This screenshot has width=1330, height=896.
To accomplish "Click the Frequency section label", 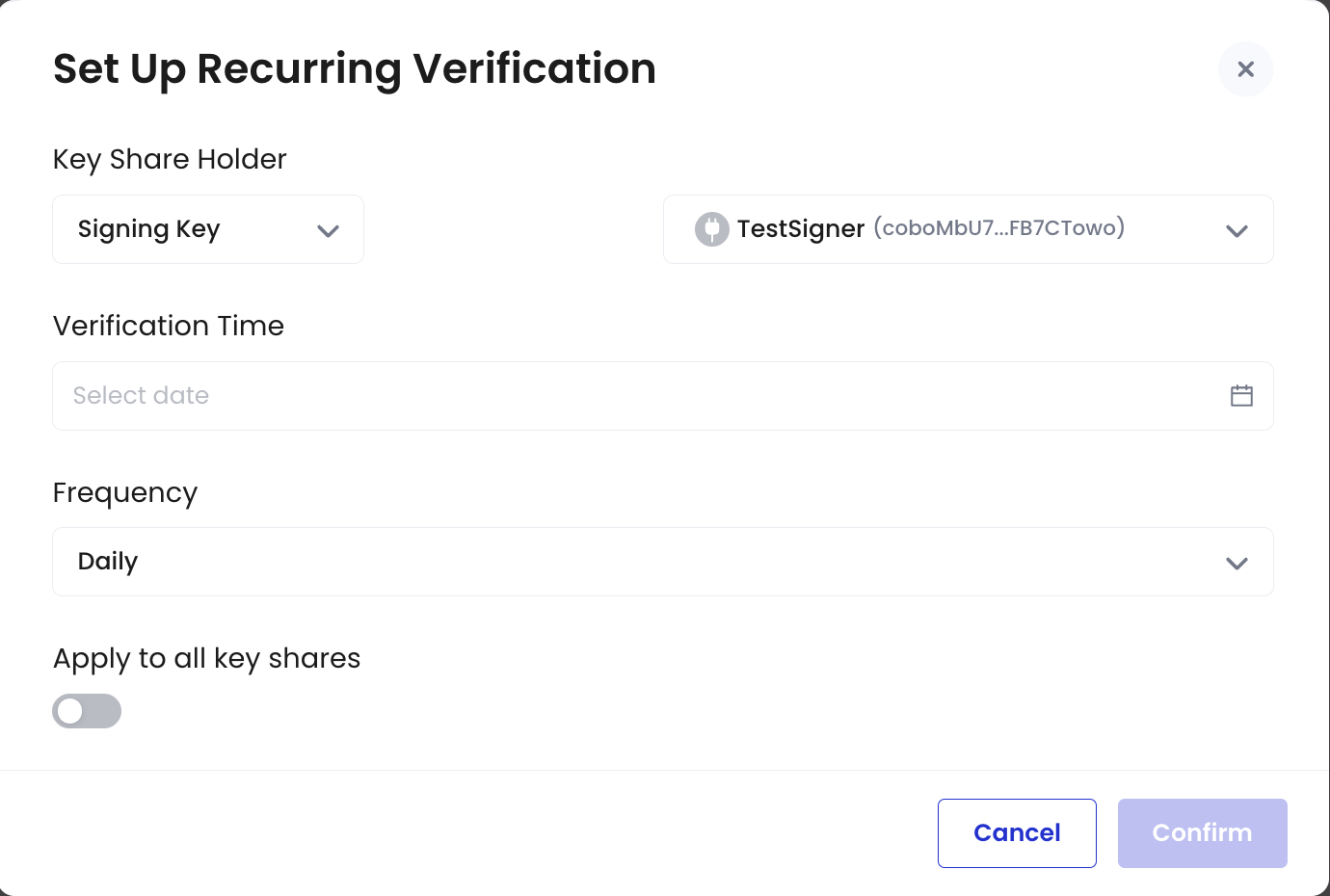I will tap(124, 492).
